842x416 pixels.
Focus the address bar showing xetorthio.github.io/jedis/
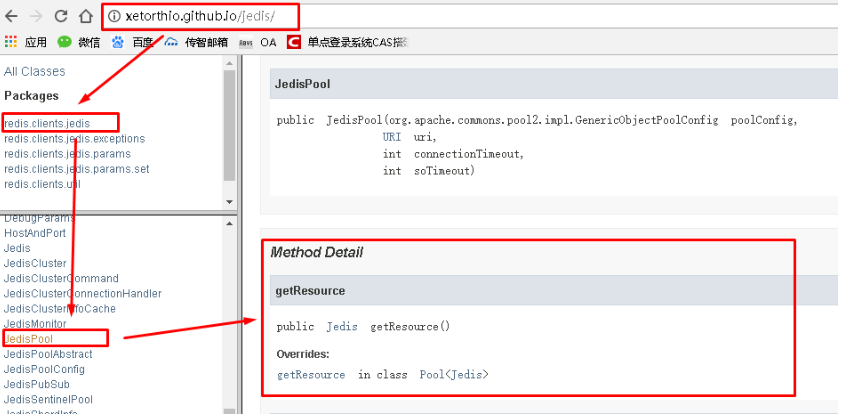point(200,16)
